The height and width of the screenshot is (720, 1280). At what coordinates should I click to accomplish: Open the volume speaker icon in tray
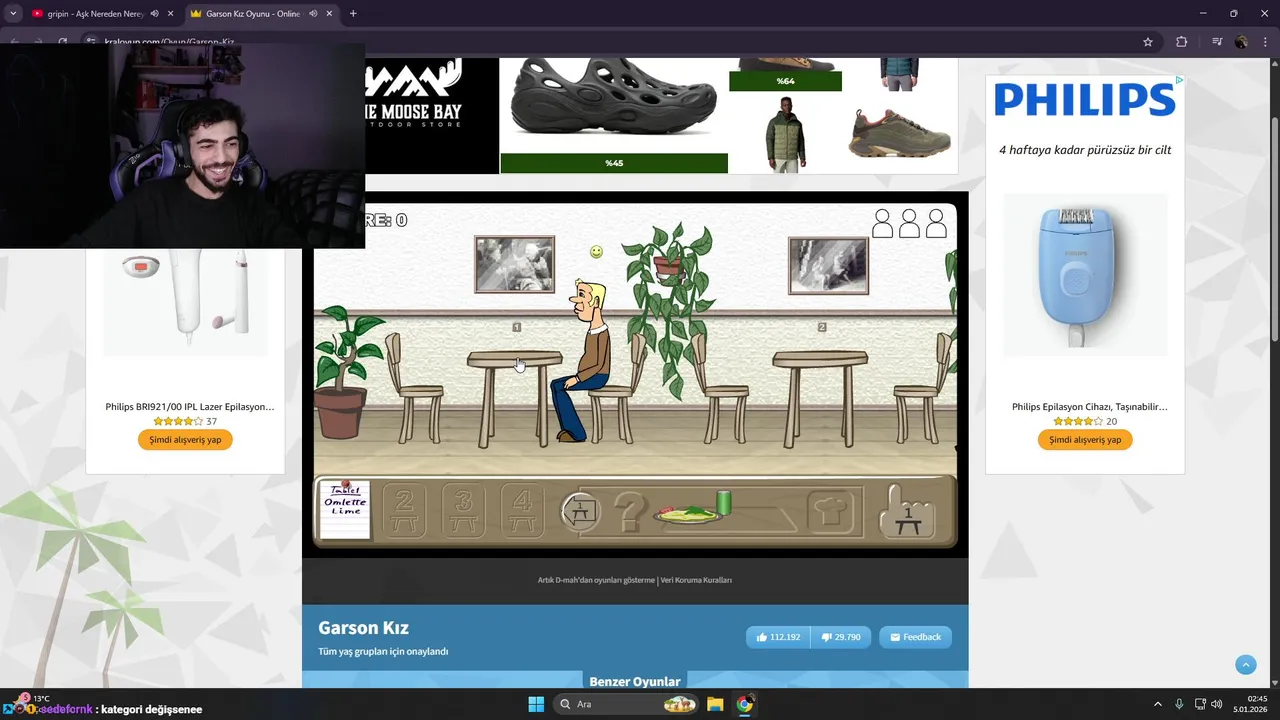pyautogui.click(x=1217, y=704)
